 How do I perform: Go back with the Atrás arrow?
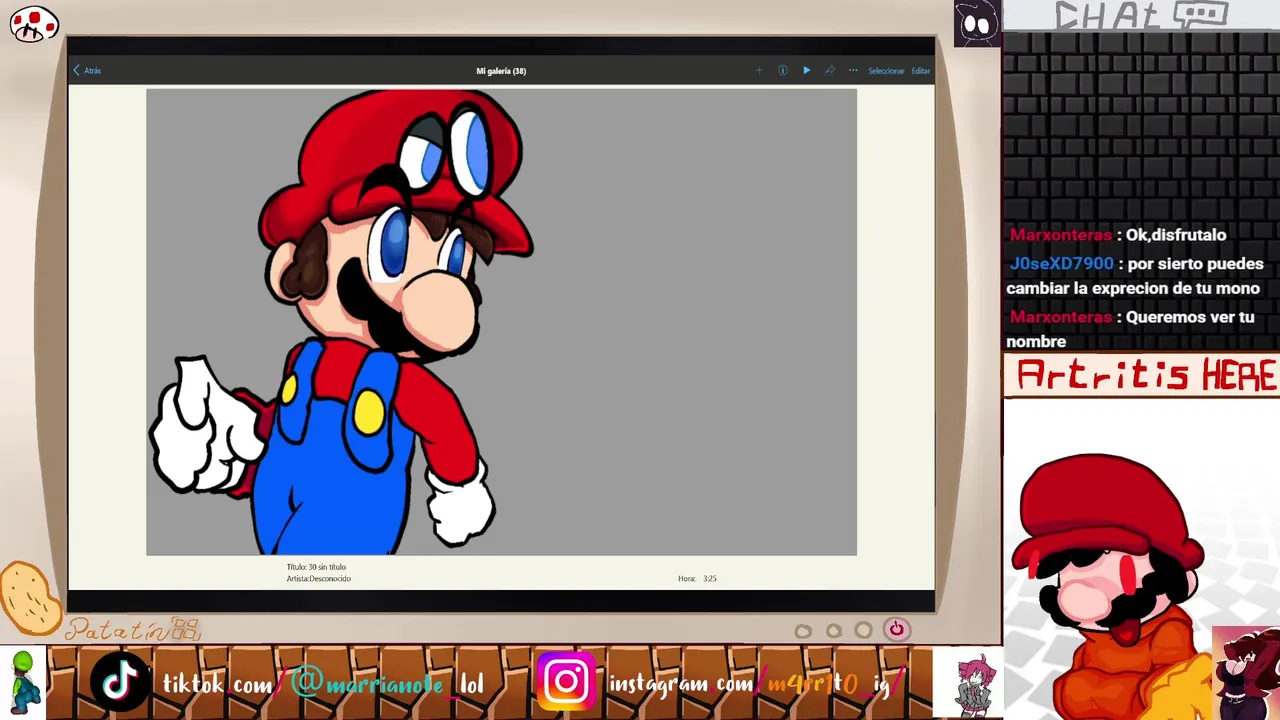click(x=77, y=71)
